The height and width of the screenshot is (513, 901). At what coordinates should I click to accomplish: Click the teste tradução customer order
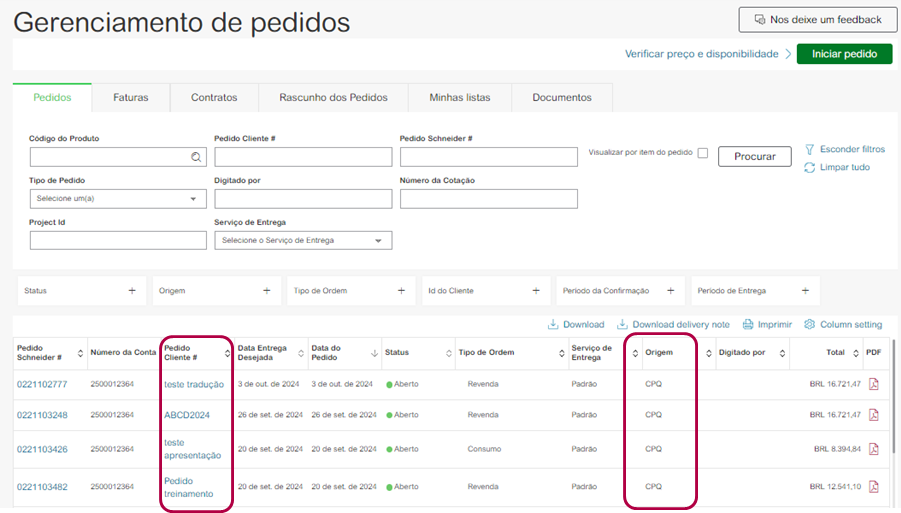194,384
